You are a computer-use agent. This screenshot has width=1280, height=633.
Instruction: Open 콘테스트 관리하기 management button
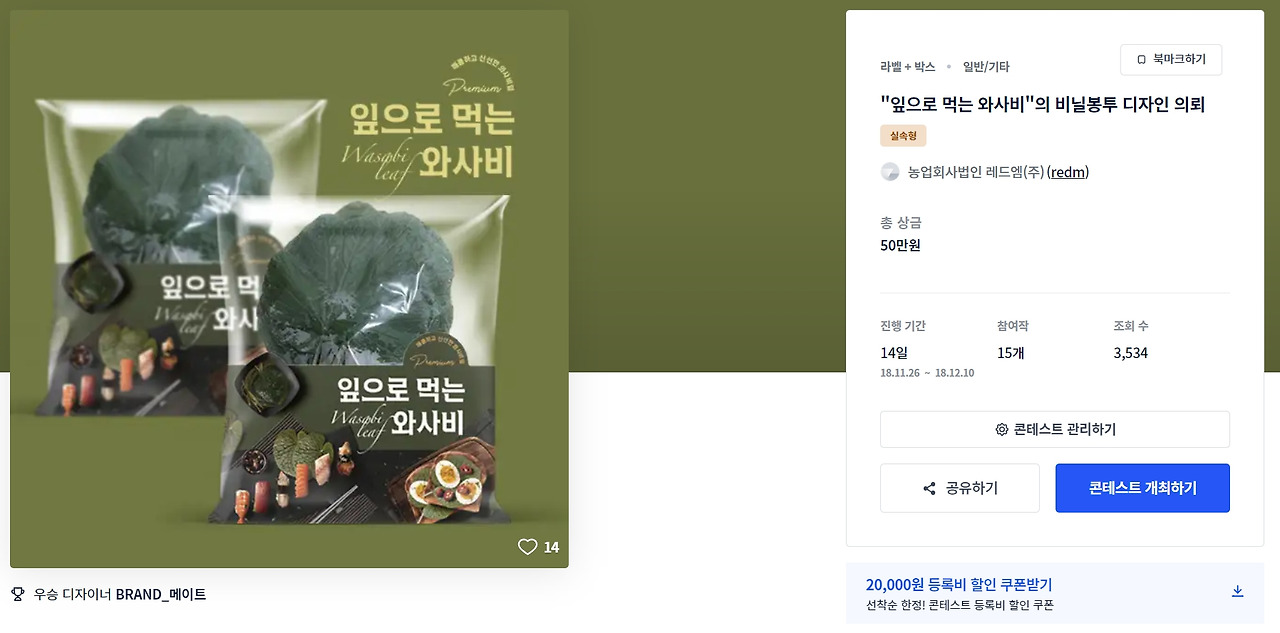pos(1055,429)
